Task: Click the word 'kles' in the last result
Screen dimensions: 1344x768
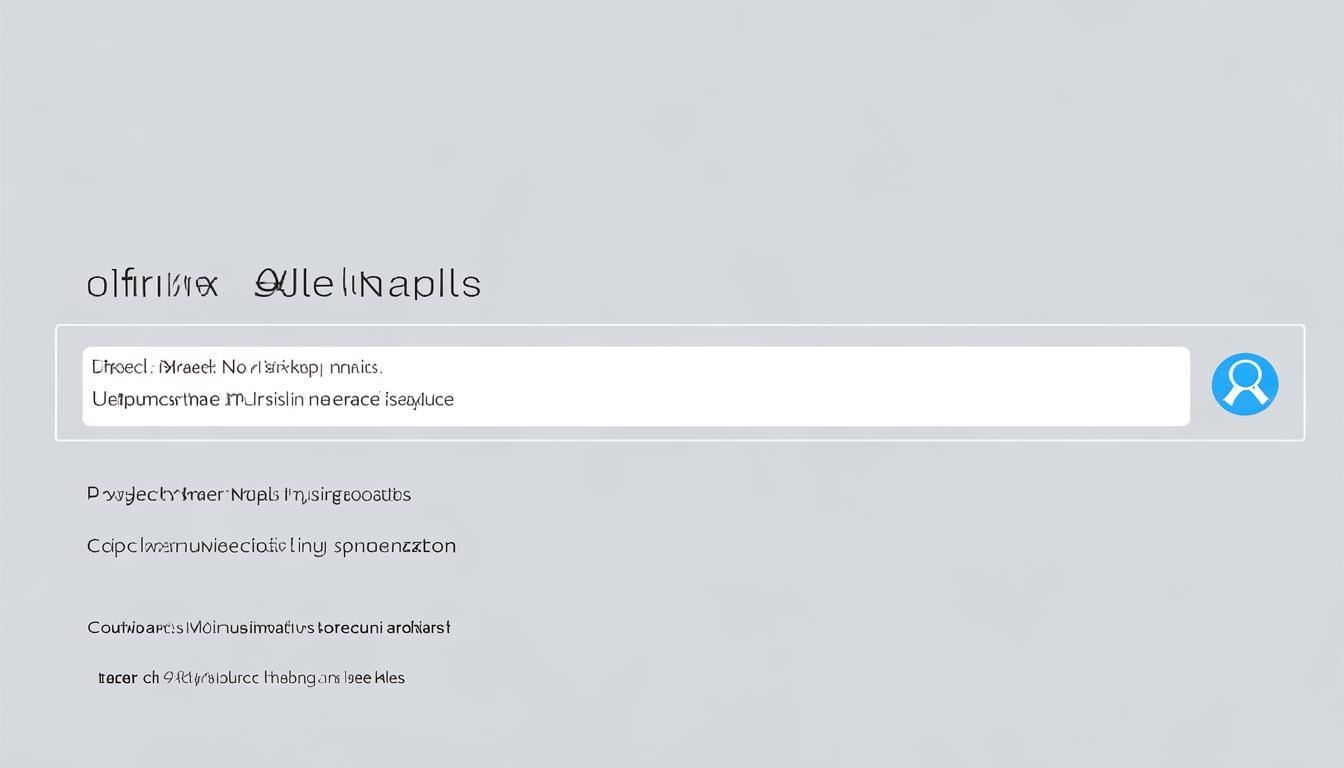Action: (x=390, y=678)
